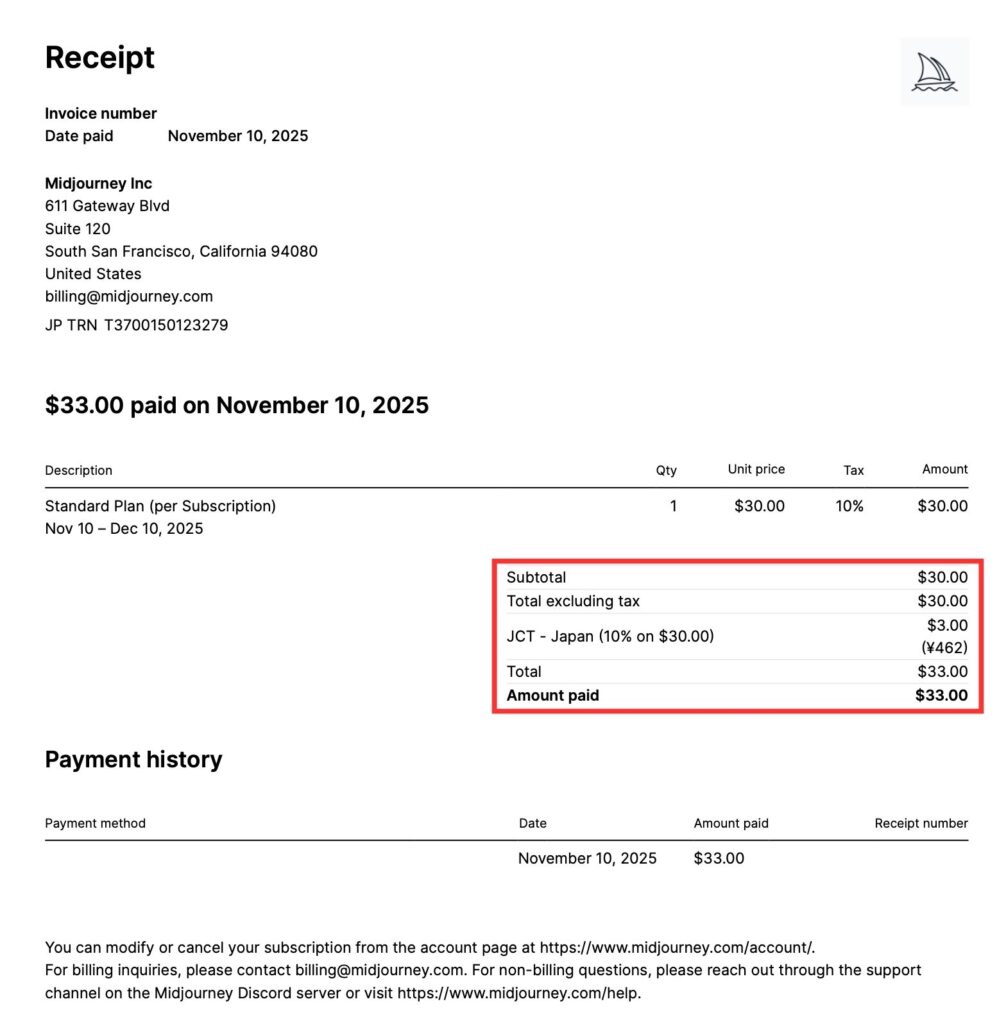Click the Unit price column header

[756, 469]
